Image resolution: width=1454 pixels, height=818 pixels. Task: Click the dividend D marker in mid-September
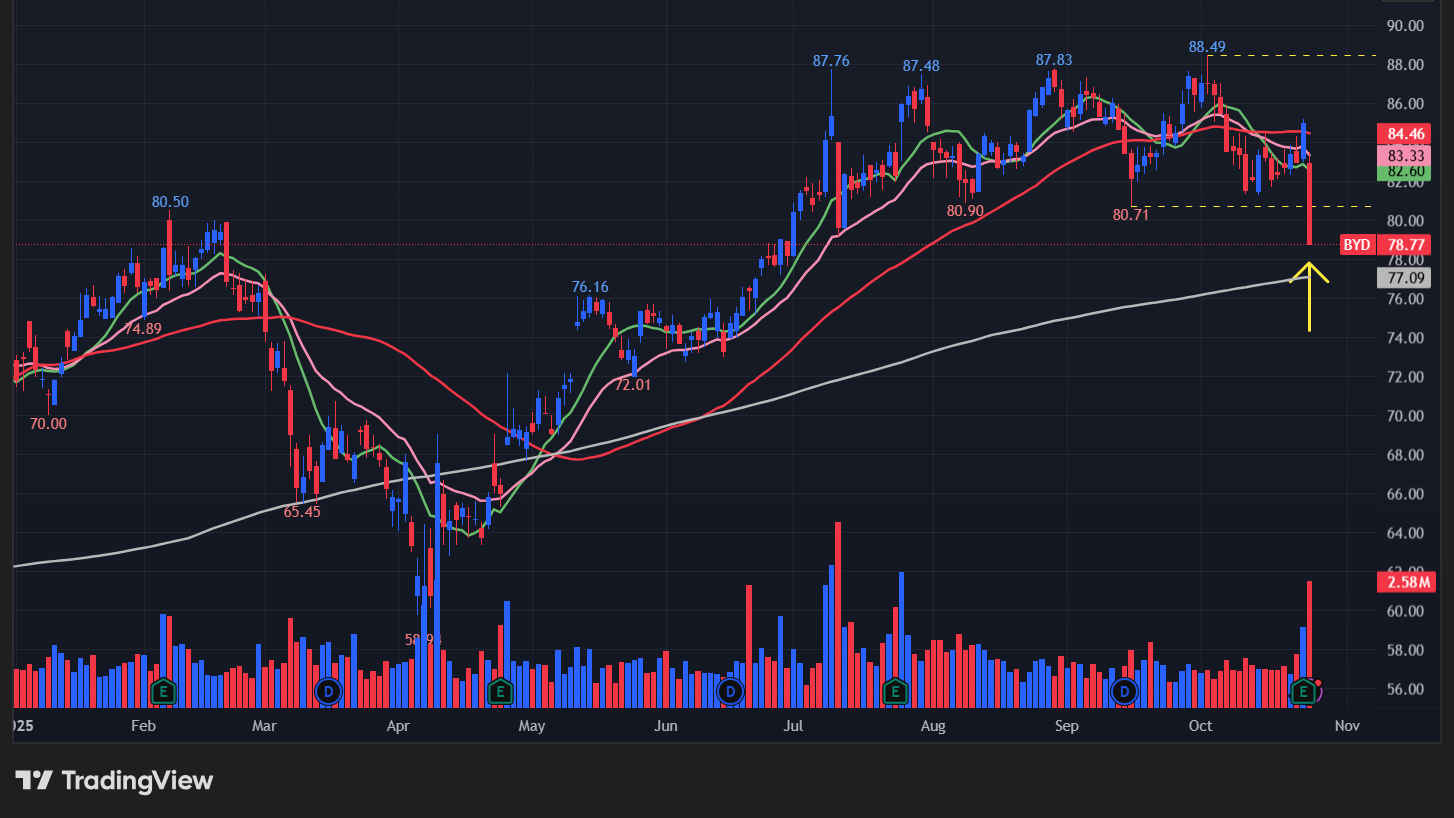click(x=1125, y=691)
